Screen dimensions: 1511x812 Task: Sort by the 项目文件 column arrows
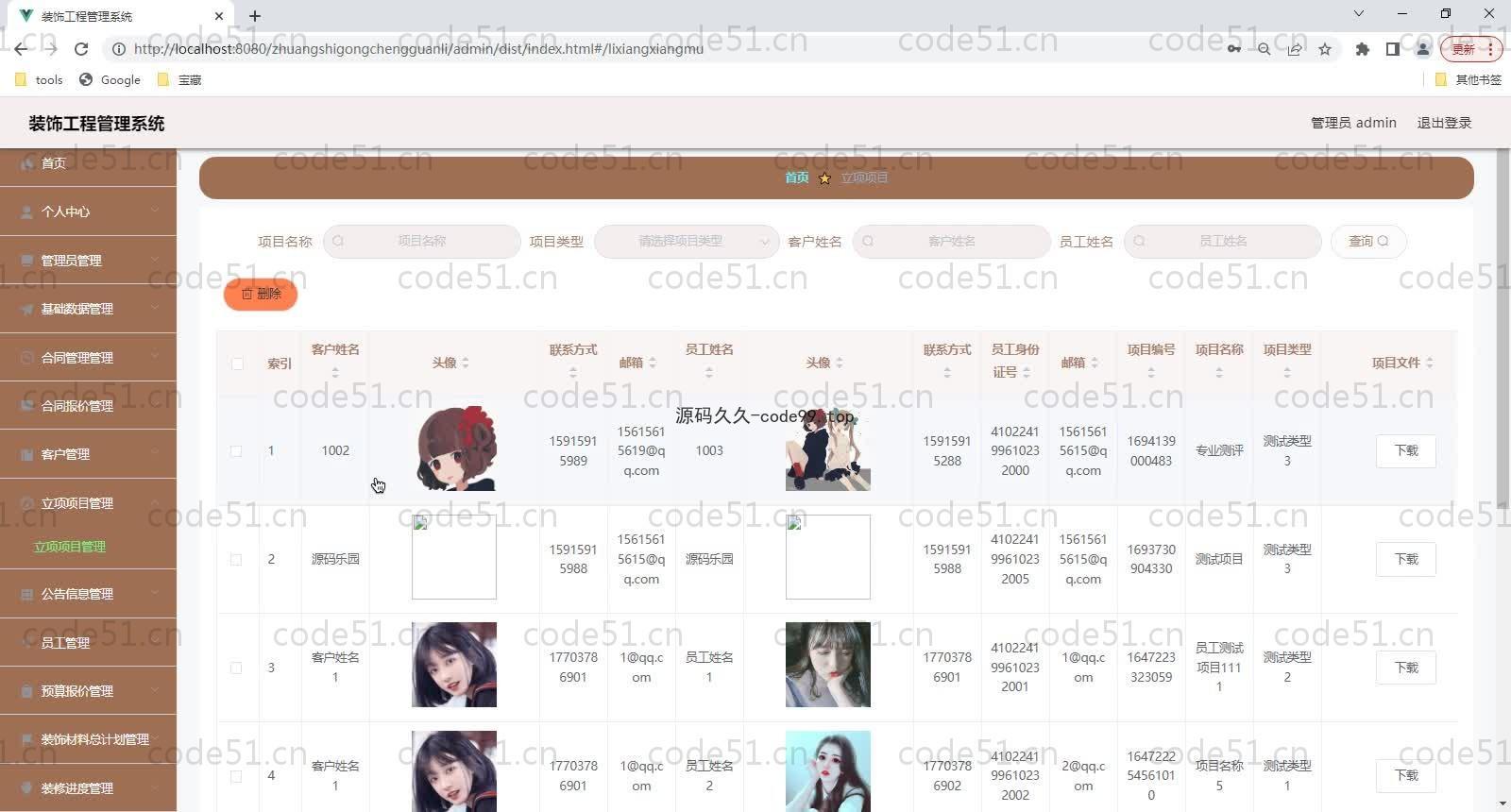click(1429, 363)
